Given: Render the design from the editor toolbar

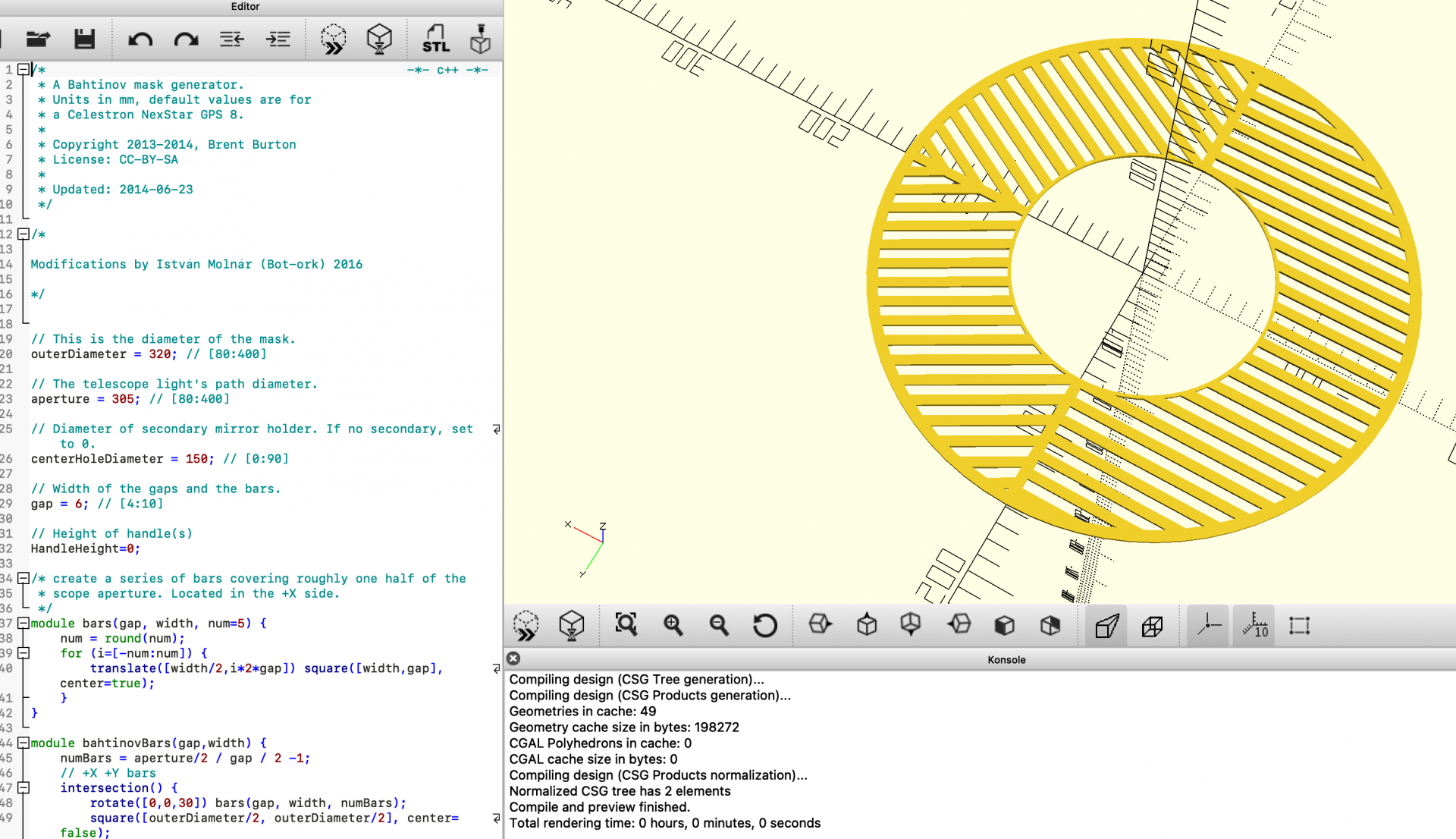Looking at the screenshot, I should (x=379, y=39).
